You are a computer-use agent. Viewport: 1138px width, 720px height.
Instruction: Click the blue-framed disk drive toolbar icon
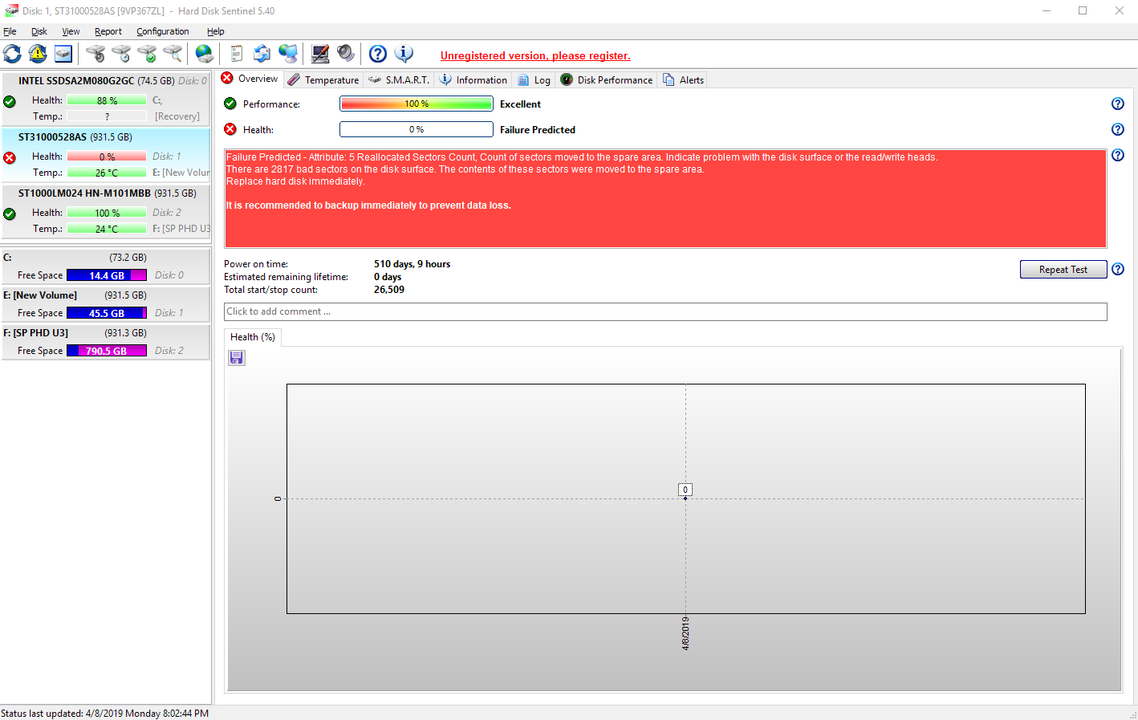click(63, 54)
